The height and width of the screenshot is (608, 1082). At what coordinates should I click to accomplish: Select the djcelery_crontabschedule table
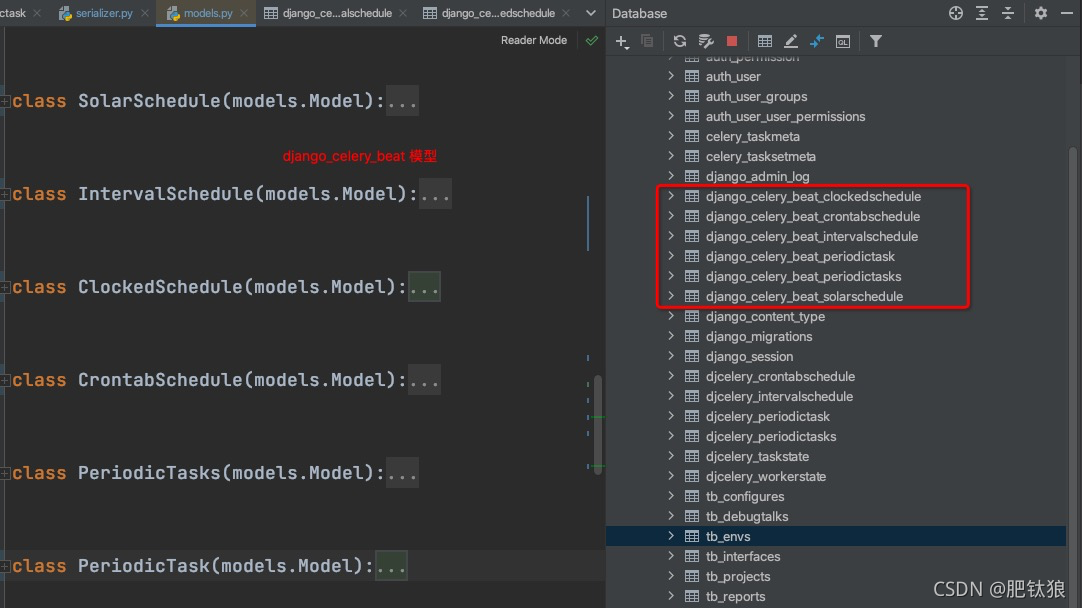coord(780,377)
